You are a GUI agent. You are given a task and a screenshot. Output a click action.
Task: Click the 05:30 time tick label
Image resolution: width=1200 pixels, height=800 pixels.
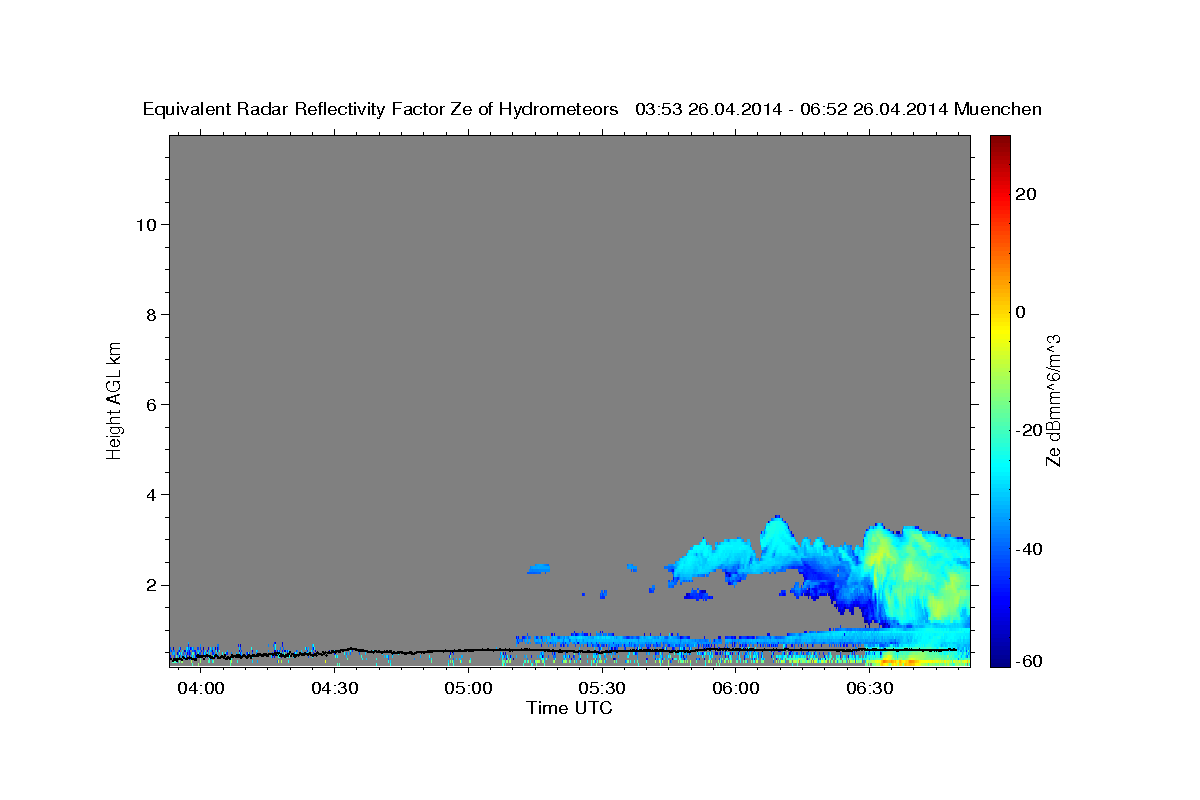(603, 689)
